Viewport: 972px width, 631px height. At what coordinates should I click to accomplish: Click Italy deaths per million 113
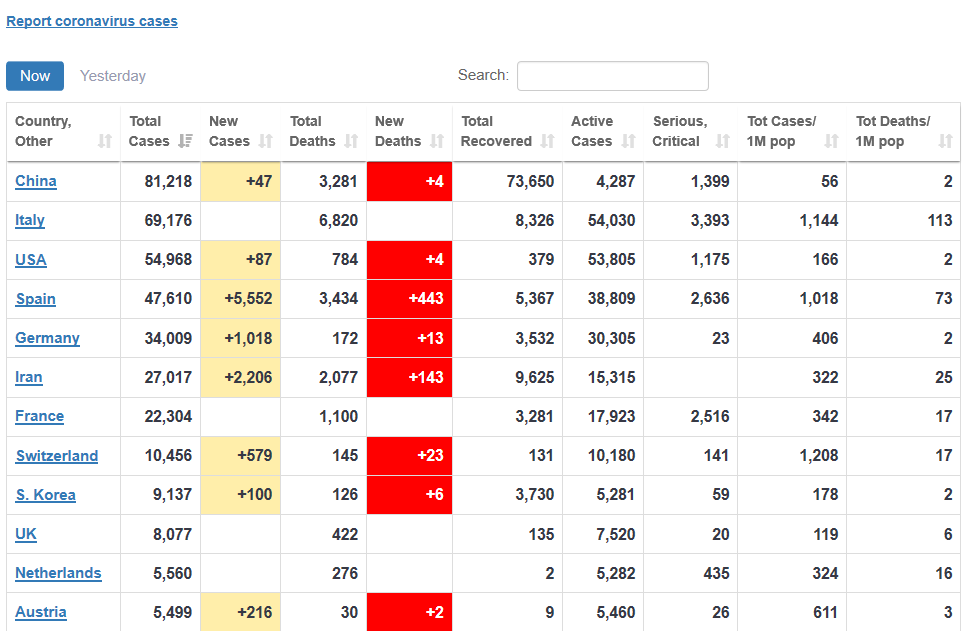940,220
